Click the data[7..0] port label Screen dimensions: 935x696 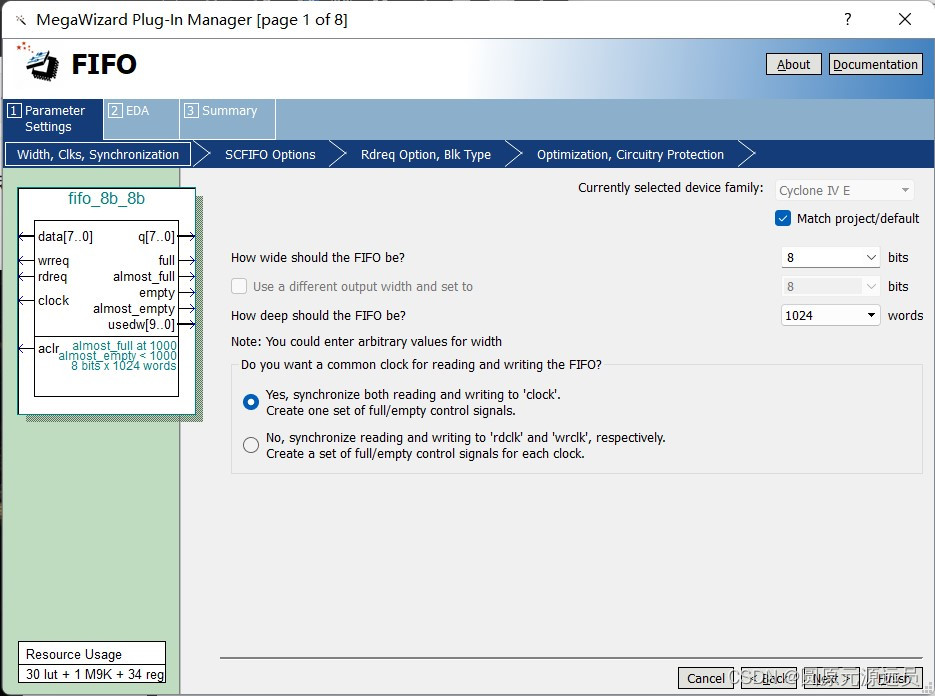(65, 237)
